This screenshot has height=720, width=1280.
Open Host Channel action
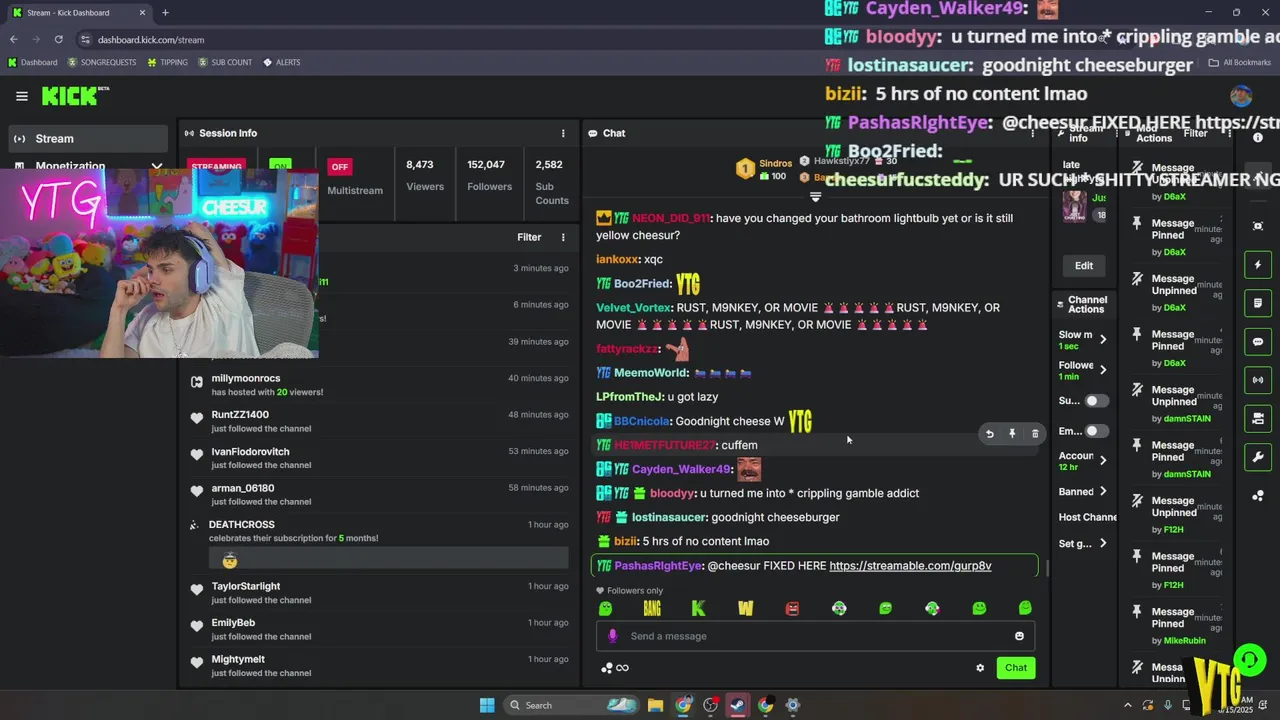(1087, 518)
